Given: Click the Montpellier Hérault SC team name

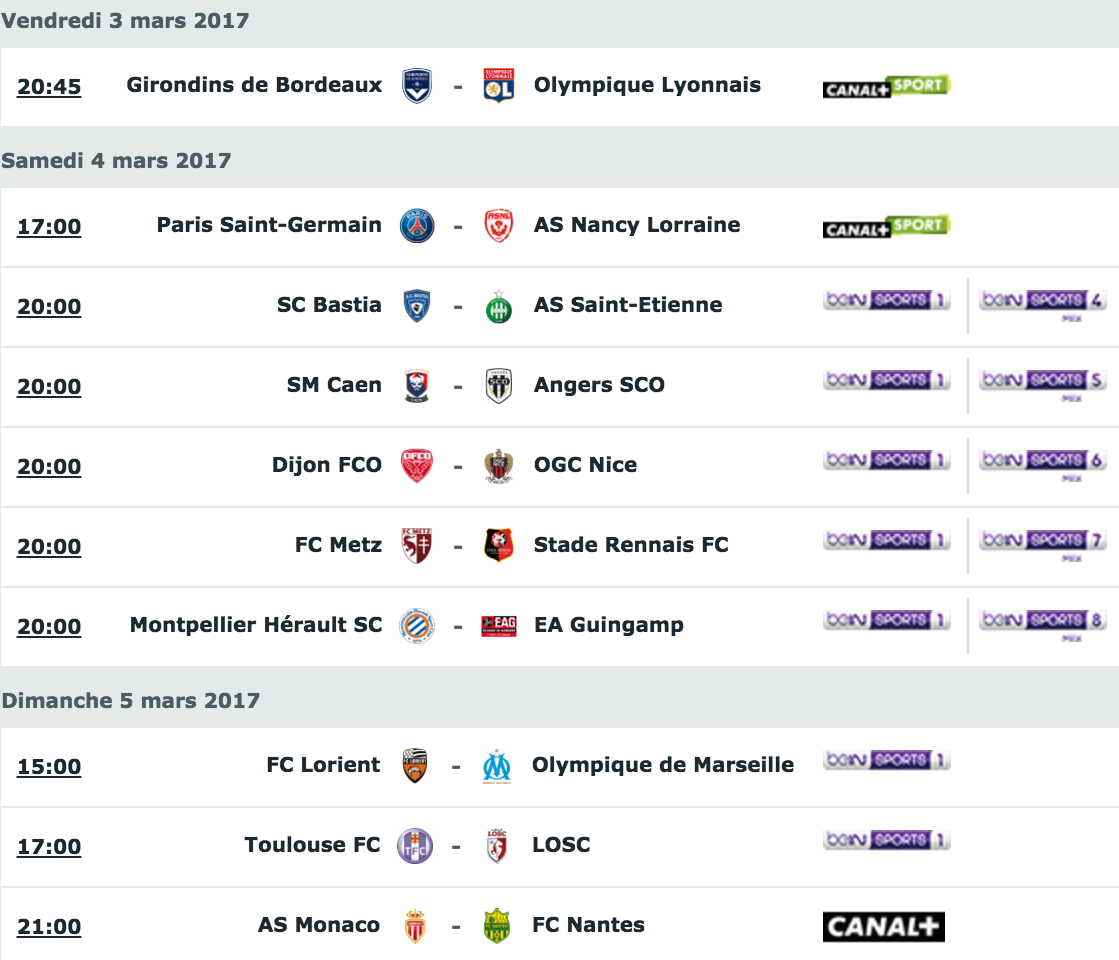Looking at the screenshot, I should pyautogui.click(x=255, y=625).
